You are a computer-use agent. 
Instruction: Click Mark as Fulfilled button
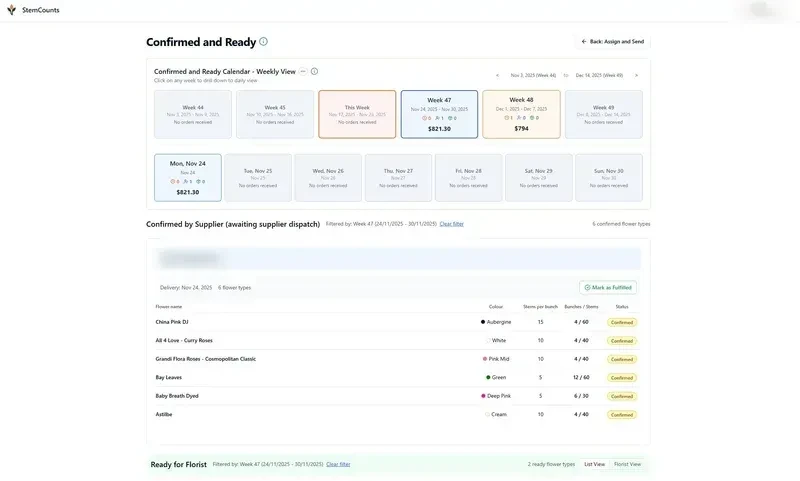(x=608, y=288)
